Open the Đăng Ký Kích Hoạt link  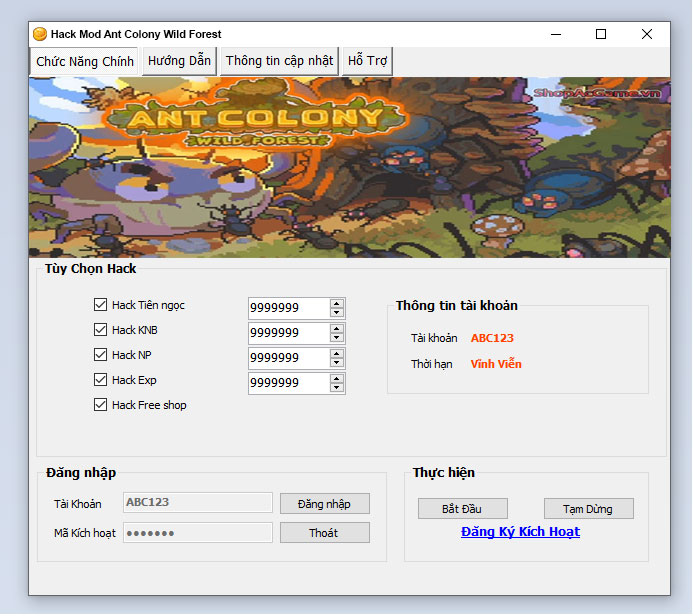coord(520,532)
